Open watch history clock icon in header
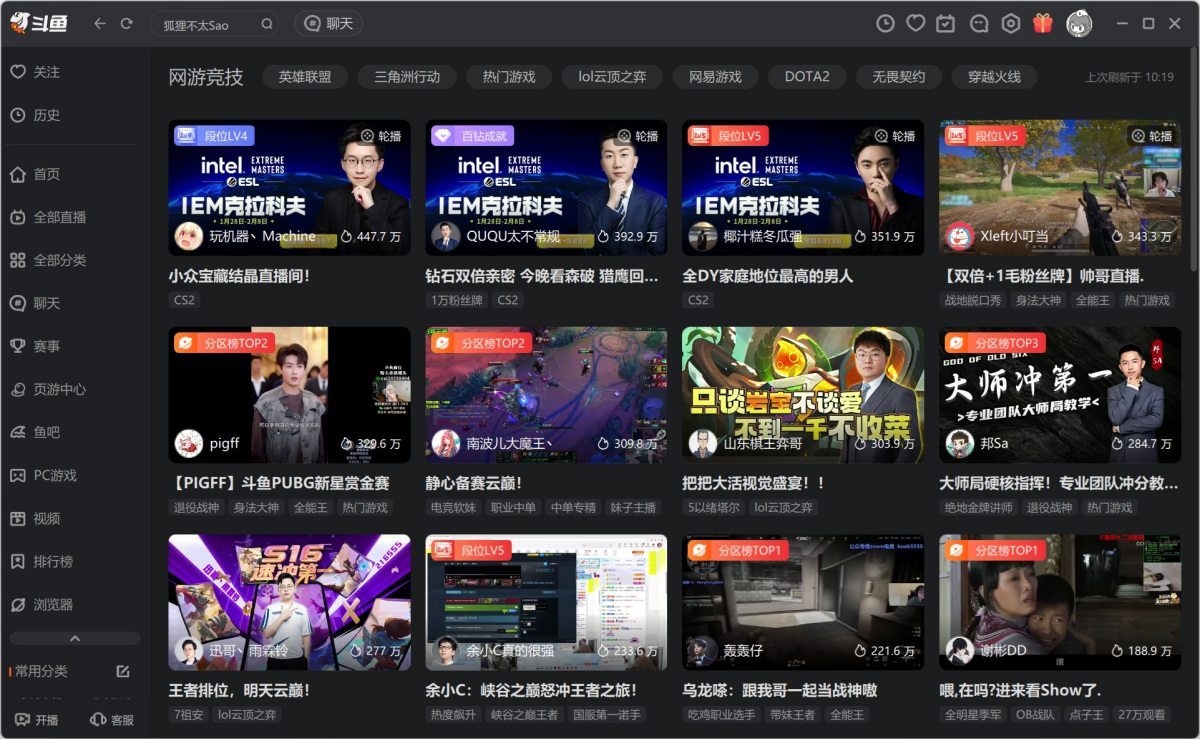The image size is (1200, 739). coord(885,23)
